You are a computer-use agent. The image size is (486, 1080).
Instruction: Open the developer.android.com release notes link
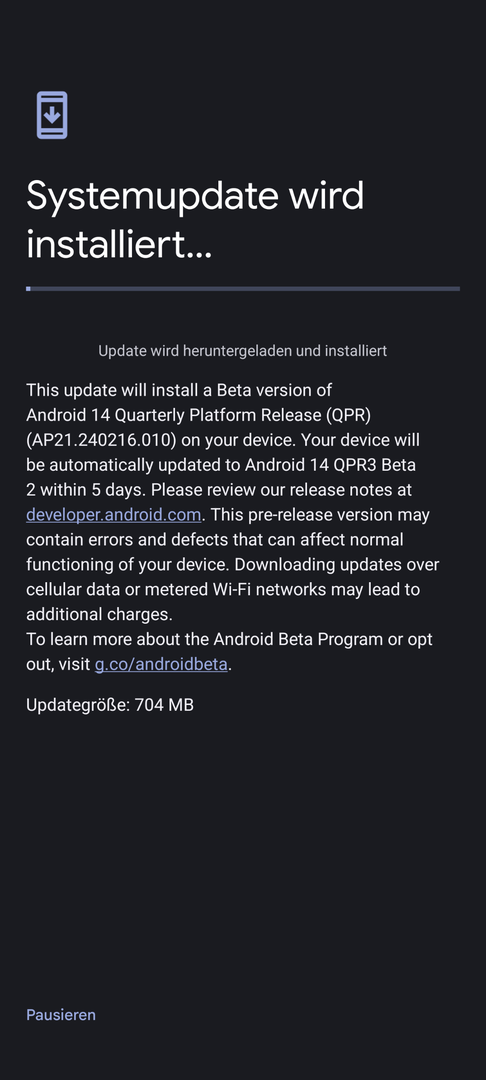114,515
